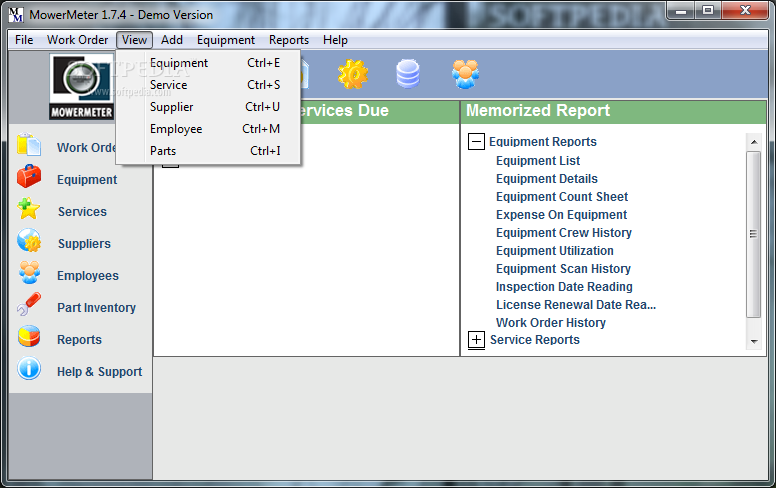Expand the Service Reports tree node
This screenshot has height=488, width=776.
click(476, 340)
